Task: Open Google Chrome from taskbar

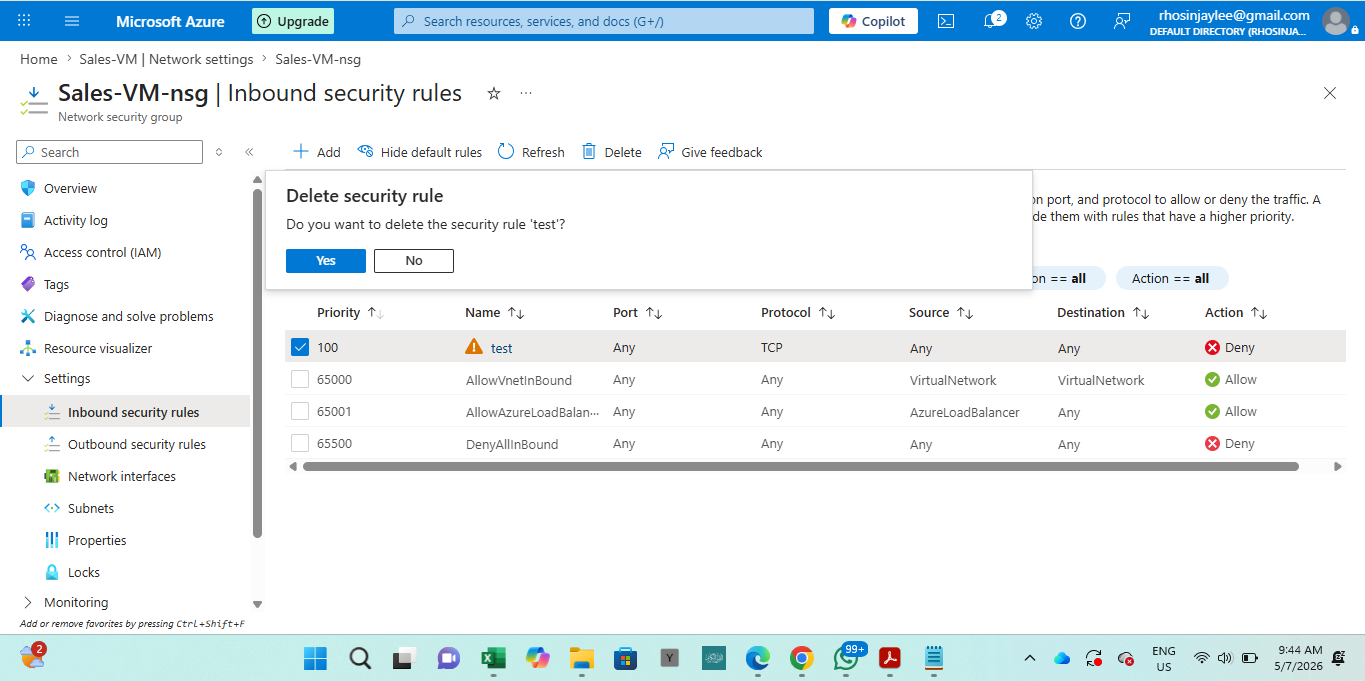Action: tap(801, 658)
